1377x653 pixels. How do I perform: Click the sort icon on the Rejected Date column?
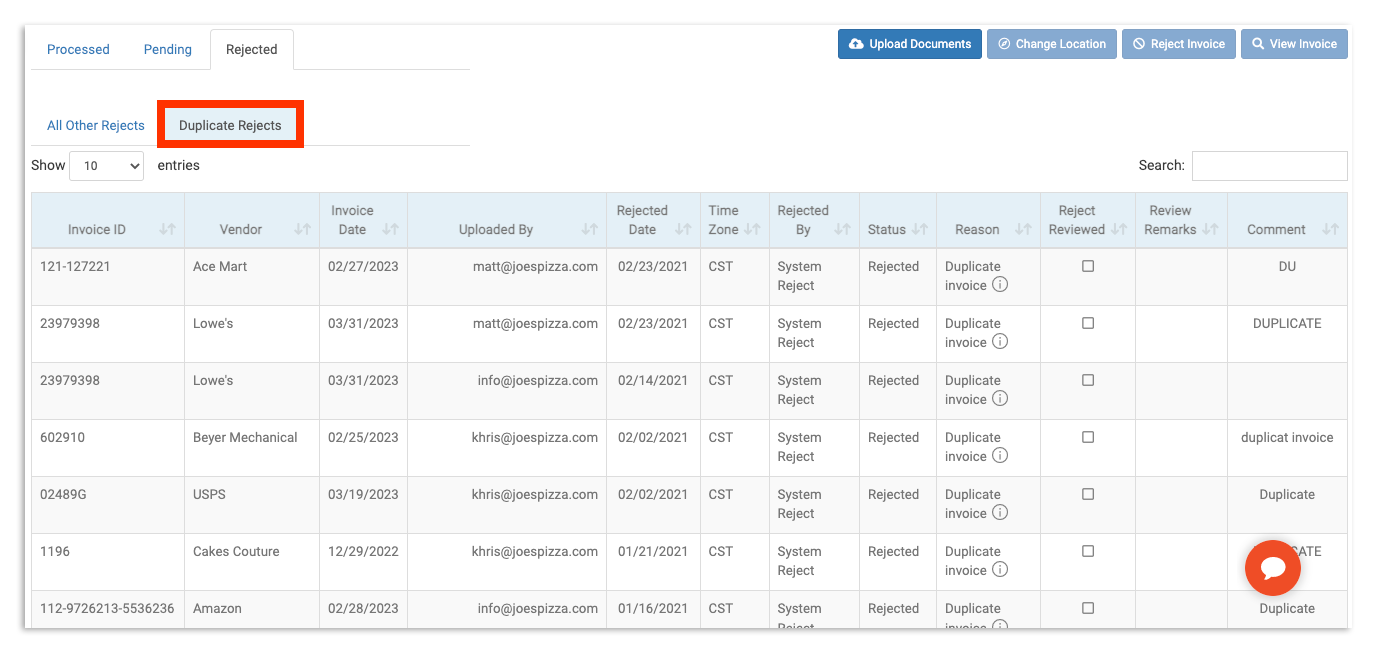click(x=682, y=229)
